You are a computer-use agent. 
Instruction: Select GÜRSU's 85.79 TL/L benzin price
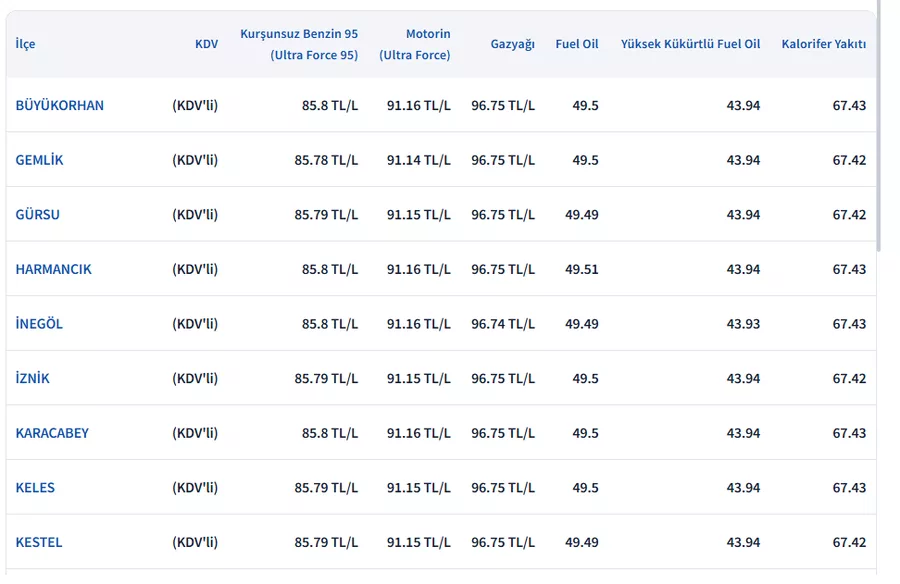[326, 215]
